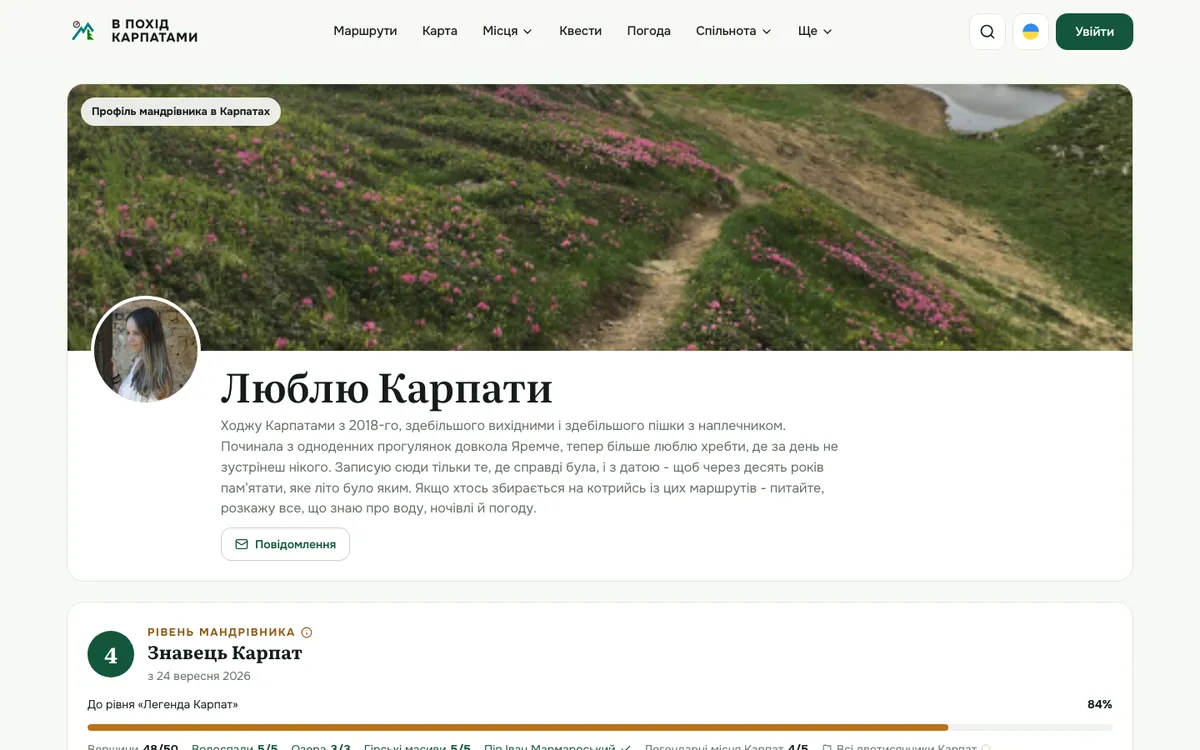This screenshot has height=750, width=1200.
Task: Click the info icon beside Рівень мандрівника
Action: tap(307, 632)
